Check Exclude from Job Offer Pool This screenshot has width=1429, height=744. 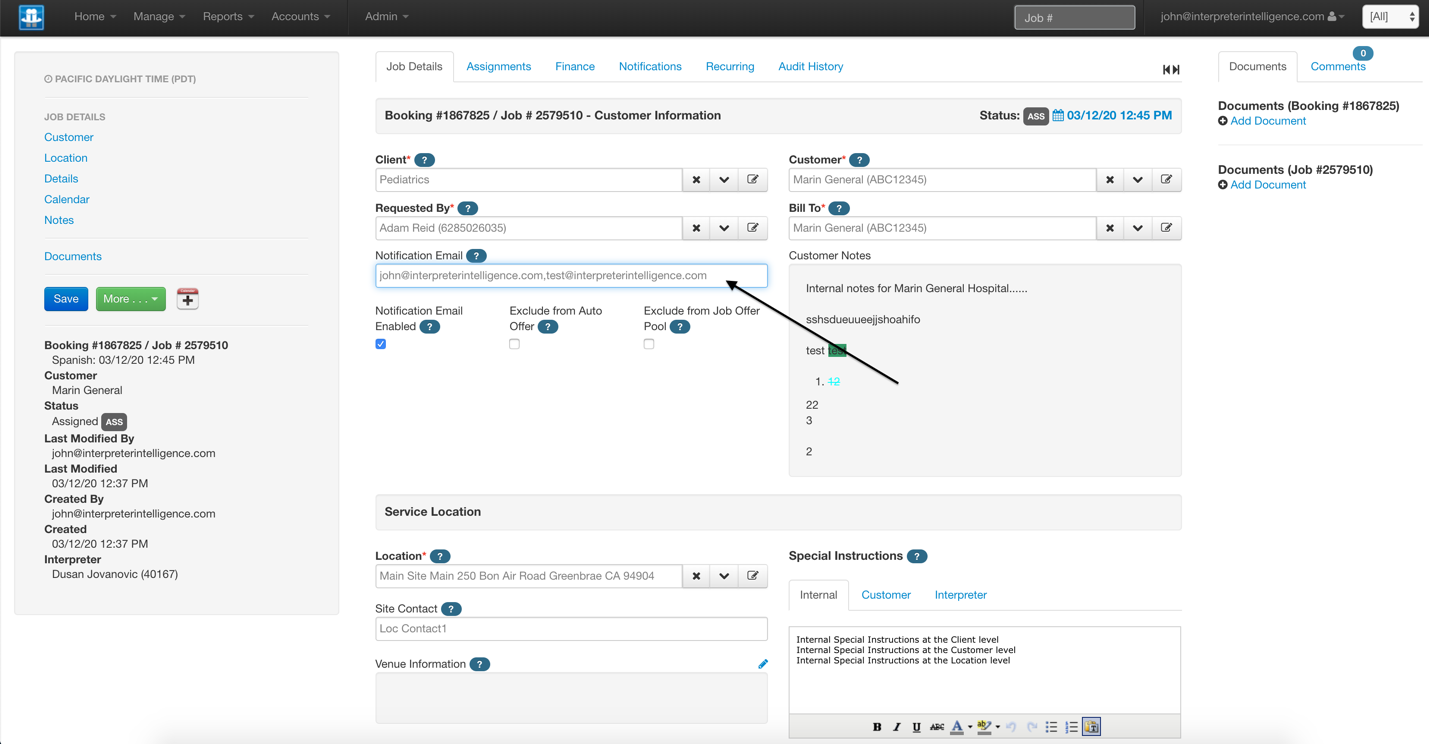[x=648, y=343]
